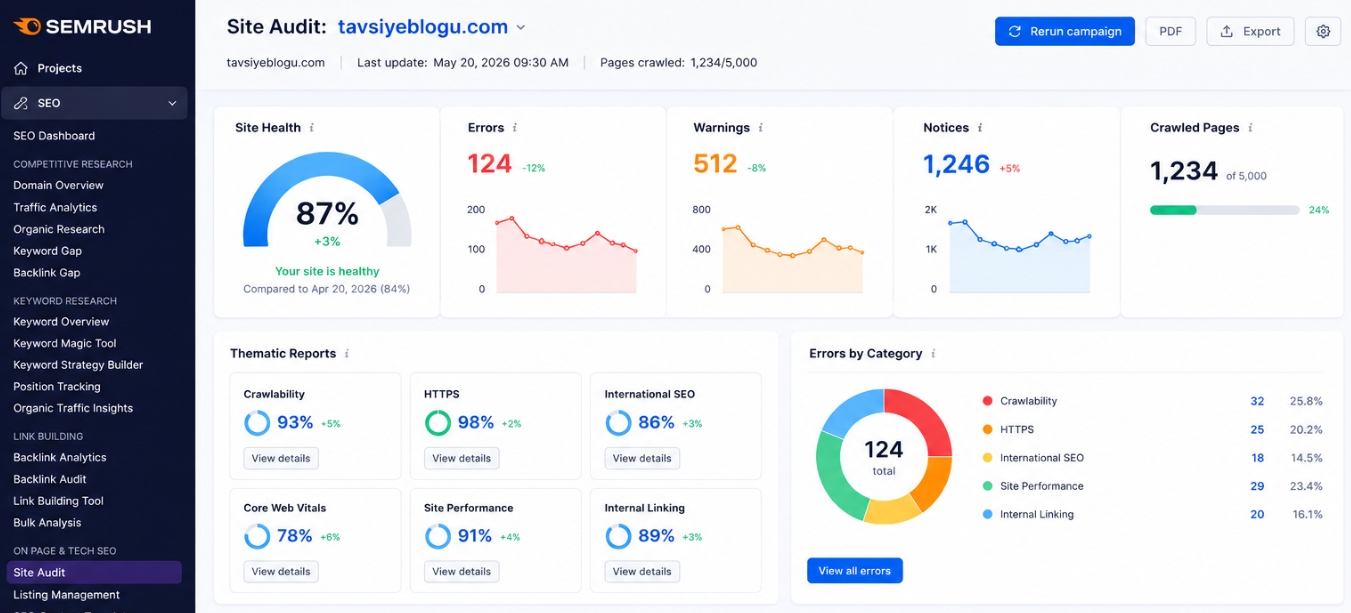Click the Internal Linking error count 20
The height and width of the screenshot is (613, 1351).
coord(1257,514)
